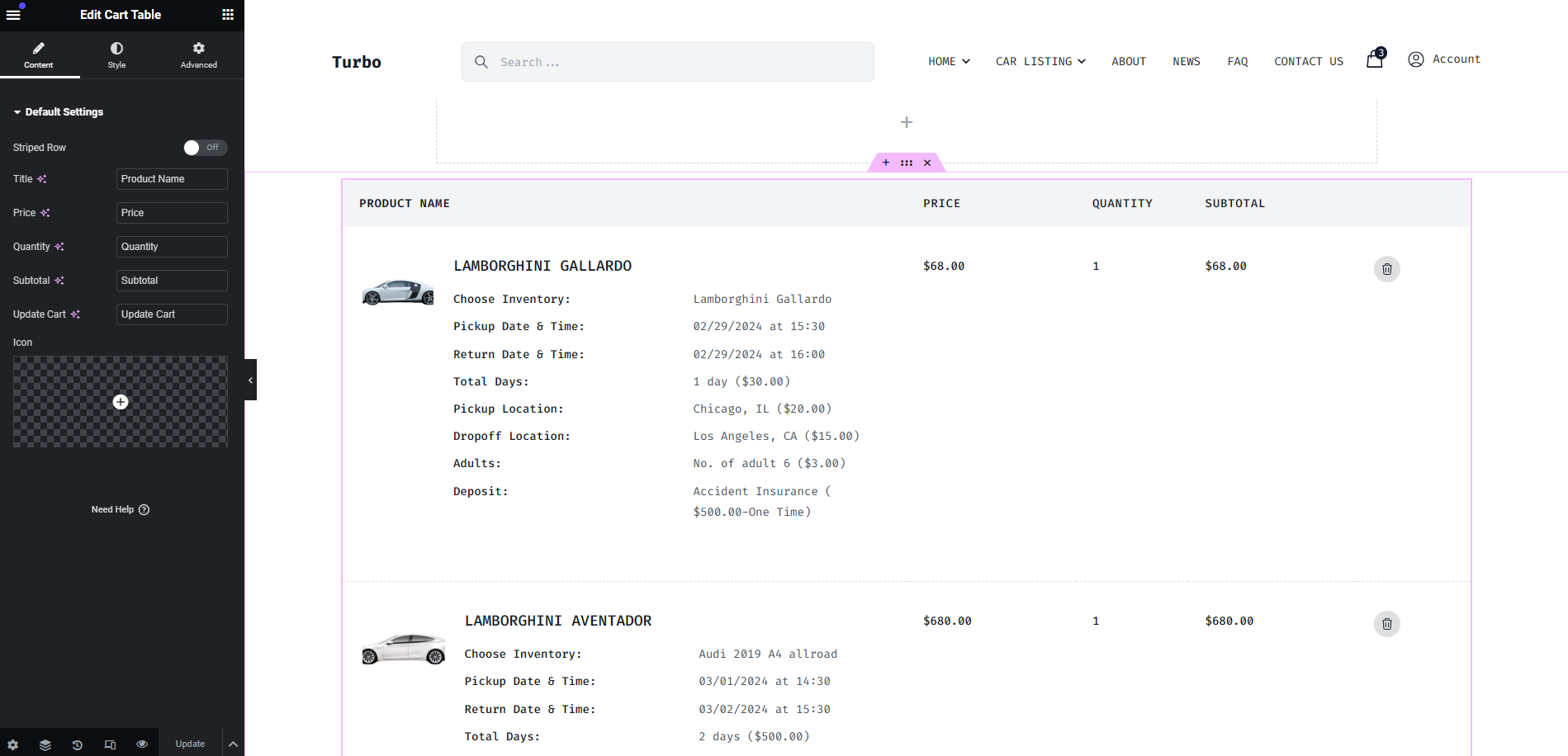Open the widgets grid panel
The height and width of the screenshot is (756, 1568).
[228, 15]
